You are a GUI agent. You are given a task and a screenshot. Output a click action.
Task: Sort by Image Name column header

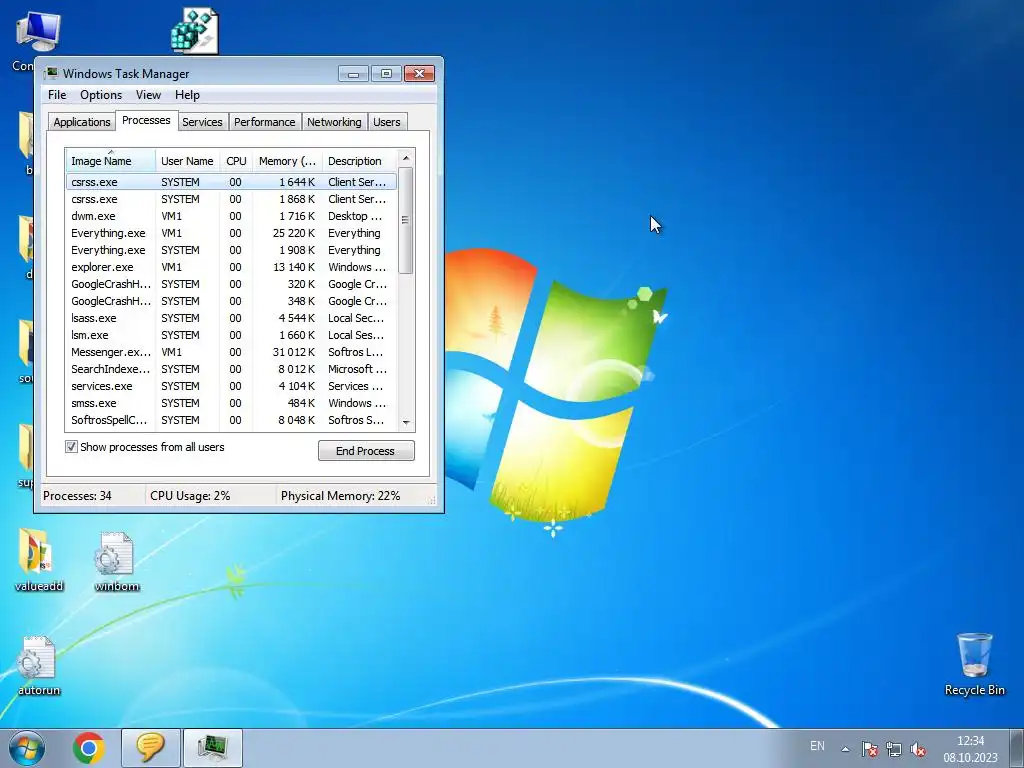pyautogui.click(x=110, y=161)
